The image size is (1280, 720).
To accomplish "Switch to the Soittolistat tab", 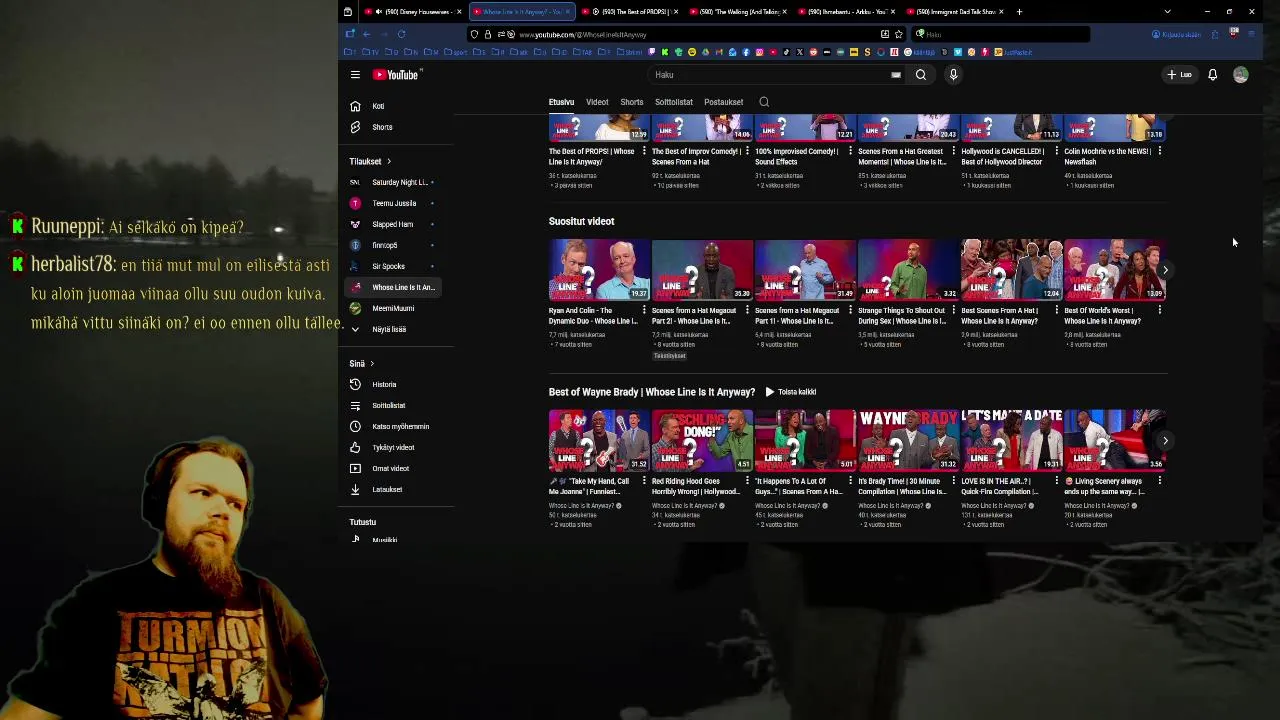I will [x=674, y=102].
